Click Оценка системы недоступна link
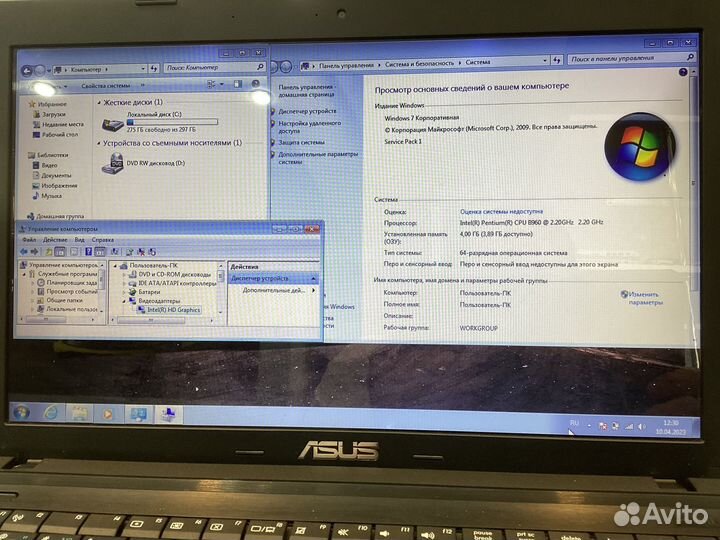720x540 pixels. (x=501, y=212)
